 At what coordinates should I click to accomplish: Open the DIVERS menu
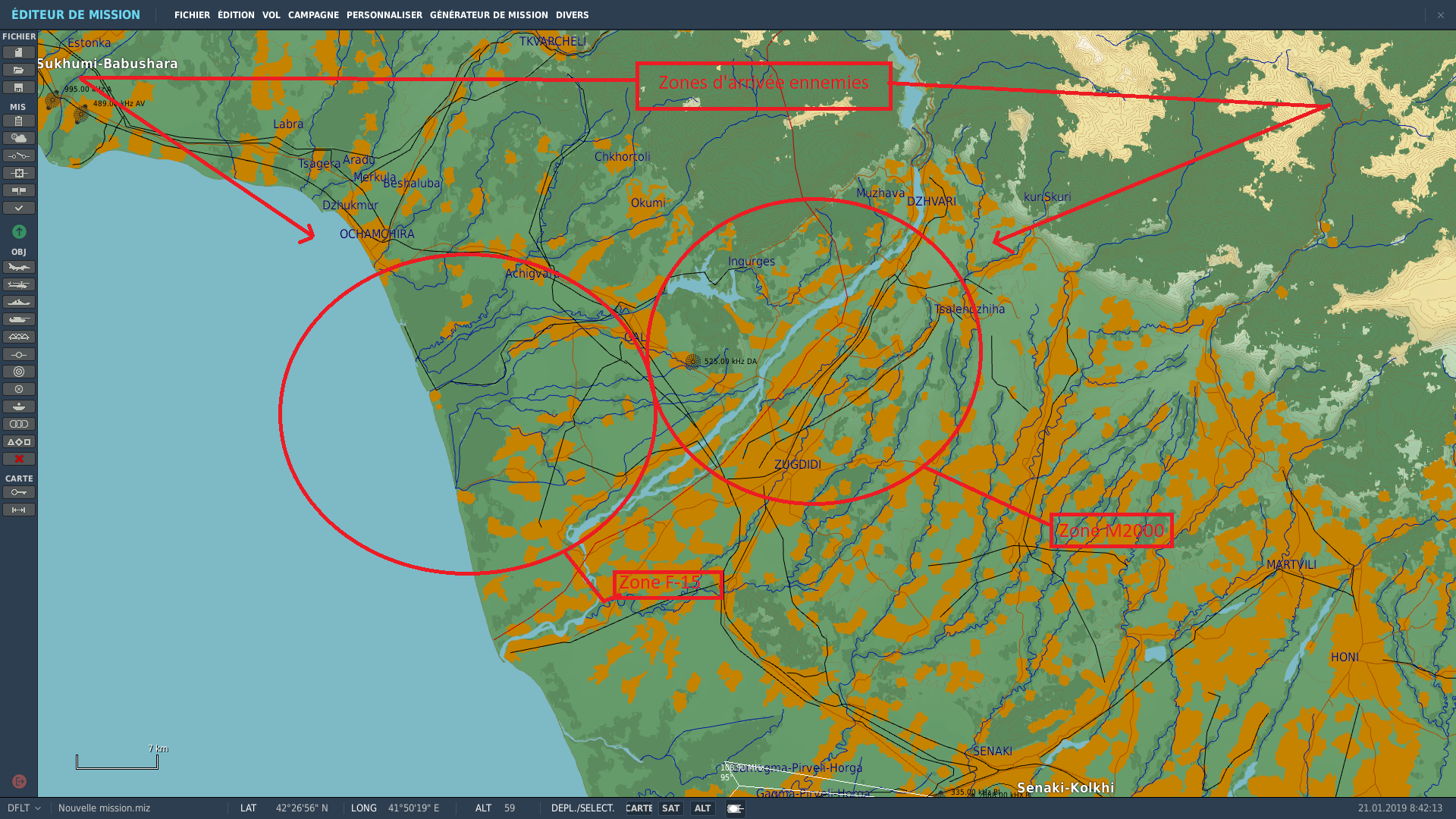point(573,15)
